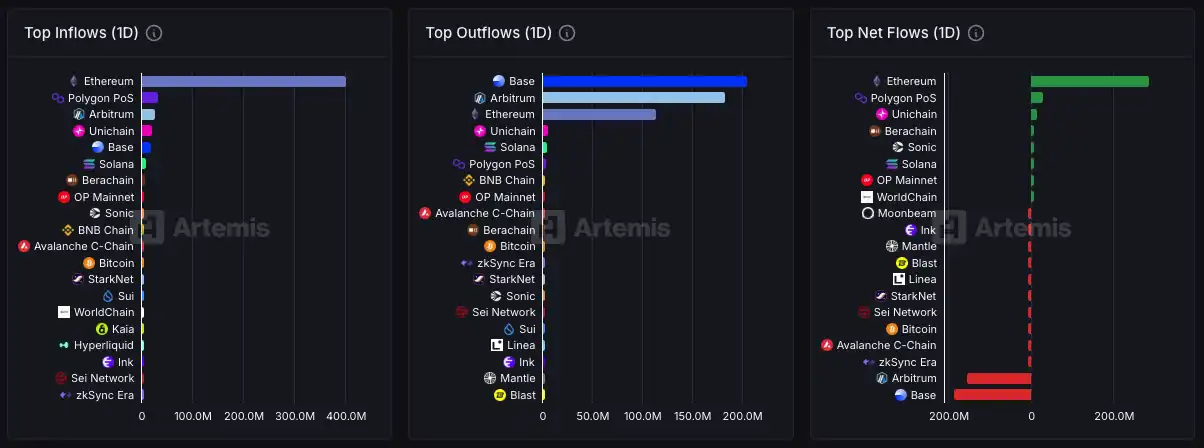1204x448 pixels.
Task: Click the Polygon PoS bar in Top Inflows
Action: coord(150,98)
